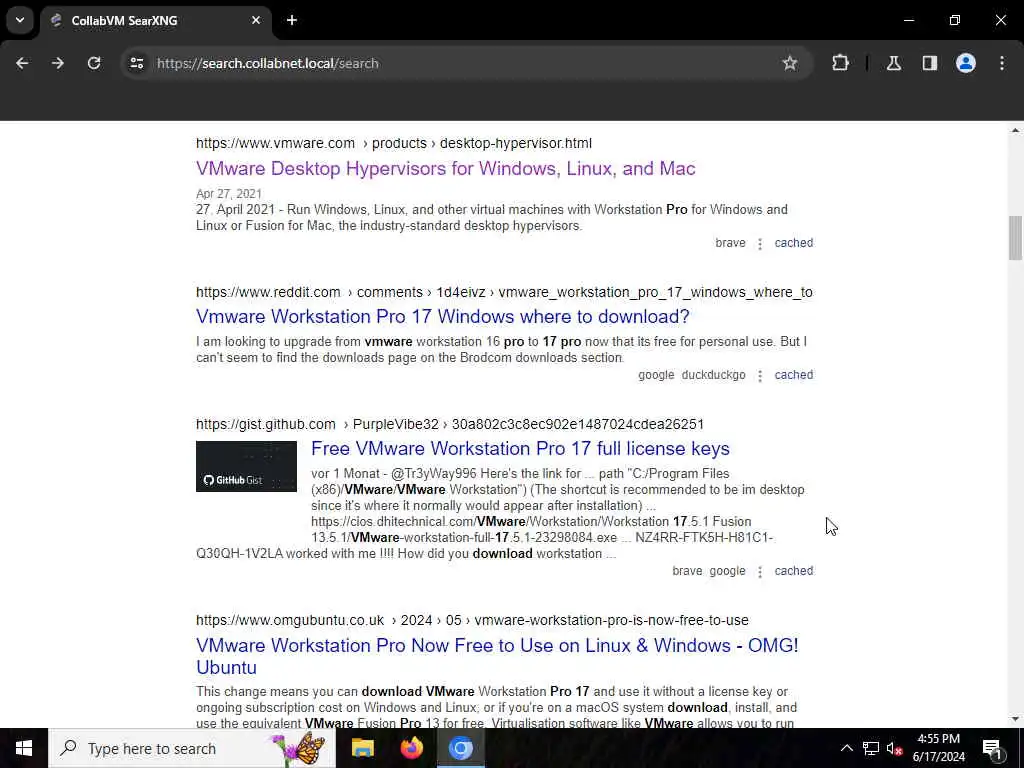Click the gist.github.com result URL
Image resolution: width=1024 pixels, height=768 pixels.
450,424
